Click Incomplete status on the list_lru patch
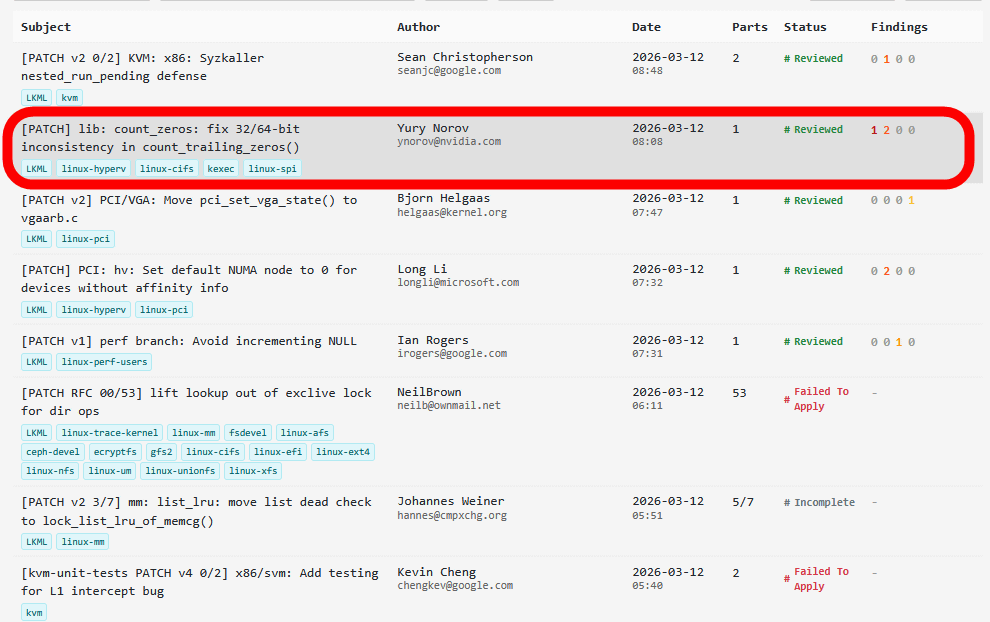The height and width of the screenshot is (622, 990). point(824,502)
